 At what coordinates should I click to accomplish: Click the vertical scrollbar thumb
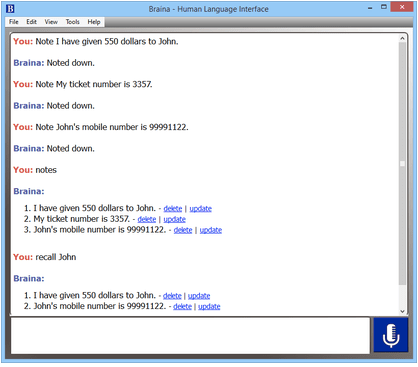[x=402, y=163]
